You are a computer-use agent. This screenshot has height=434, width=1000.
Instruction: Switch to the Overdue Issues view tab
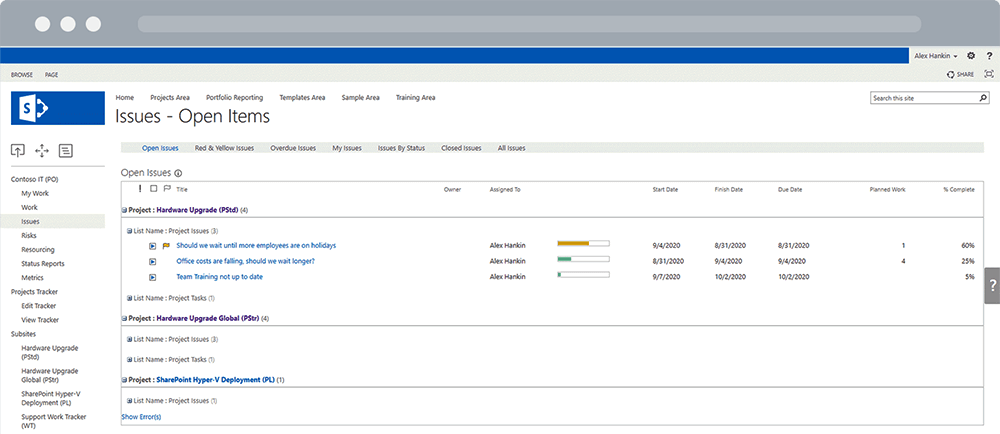(x=293, y=148)
